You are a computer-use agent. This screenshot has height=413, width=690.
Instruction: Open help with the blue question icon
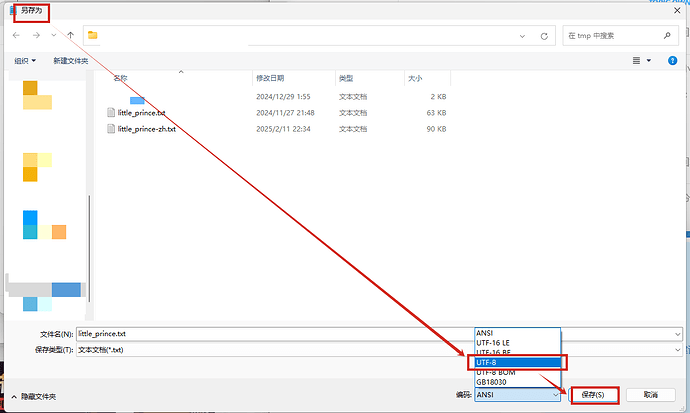click(672, 61)
